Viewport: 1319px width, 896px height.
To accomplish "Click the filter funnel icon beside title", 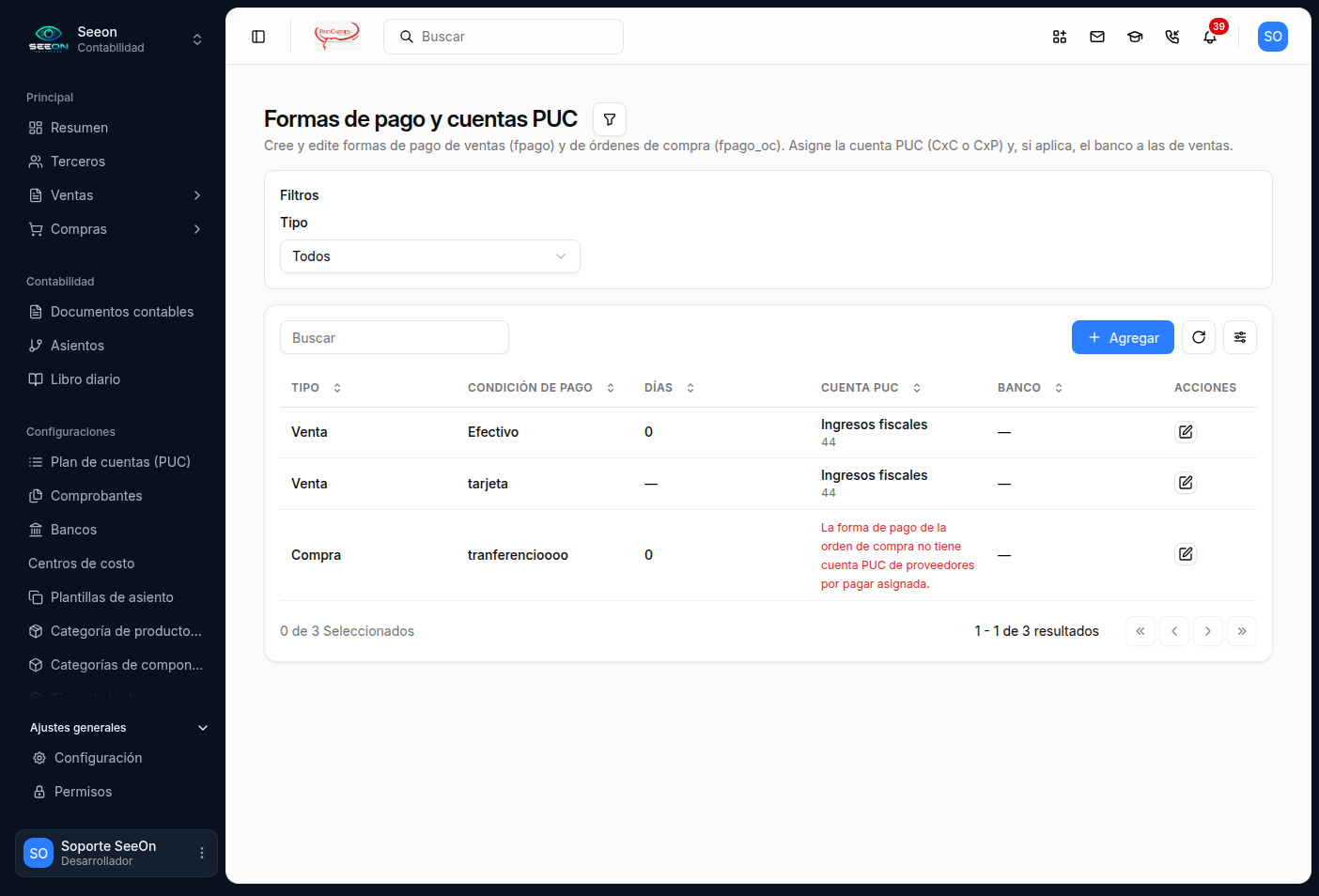I will [610, 119].
